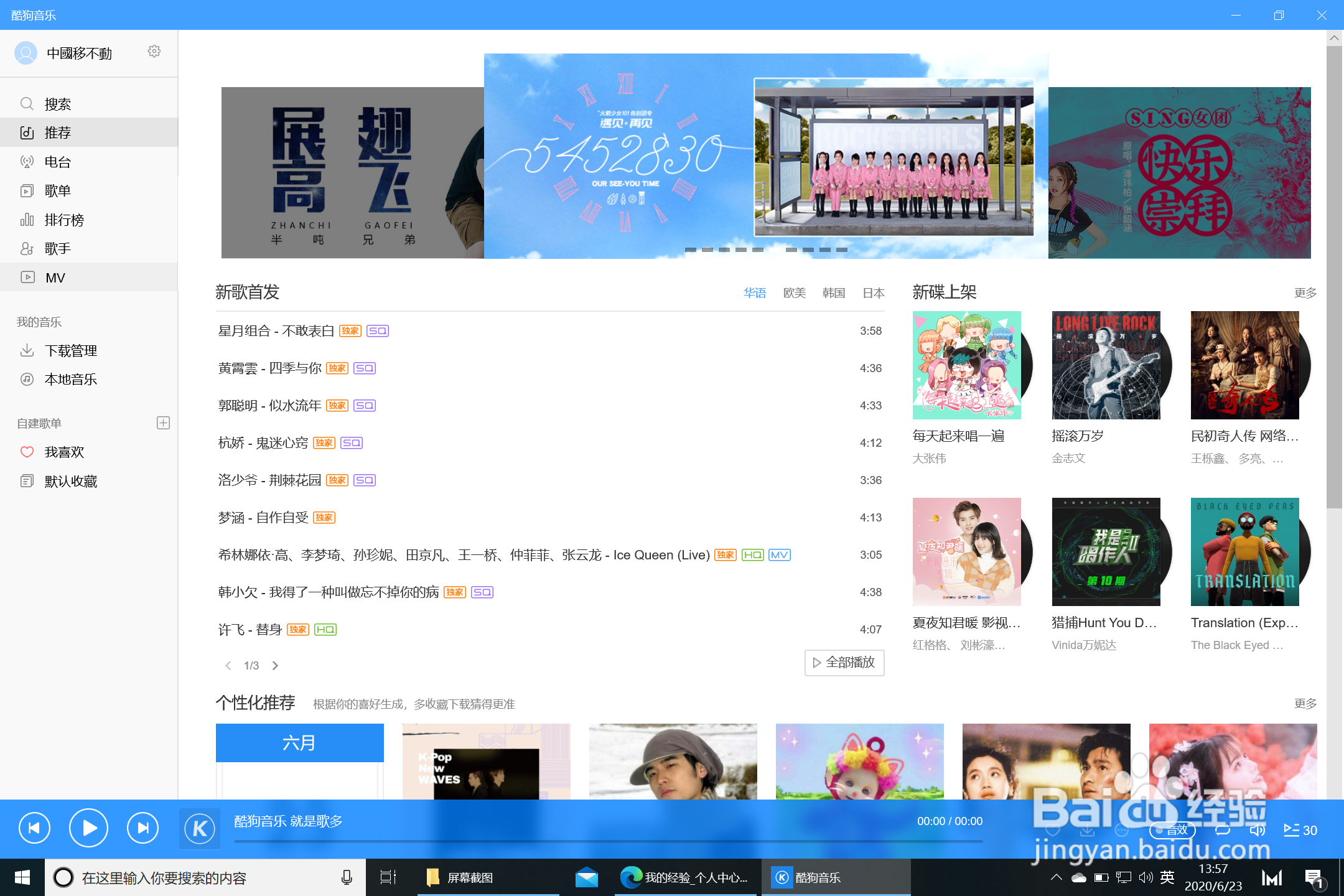The width and height of the screenshot is (1344, 896).
Task: Click SQ badge on 星月组合 - 不敢表白
Action: click(x=378, y=331)
